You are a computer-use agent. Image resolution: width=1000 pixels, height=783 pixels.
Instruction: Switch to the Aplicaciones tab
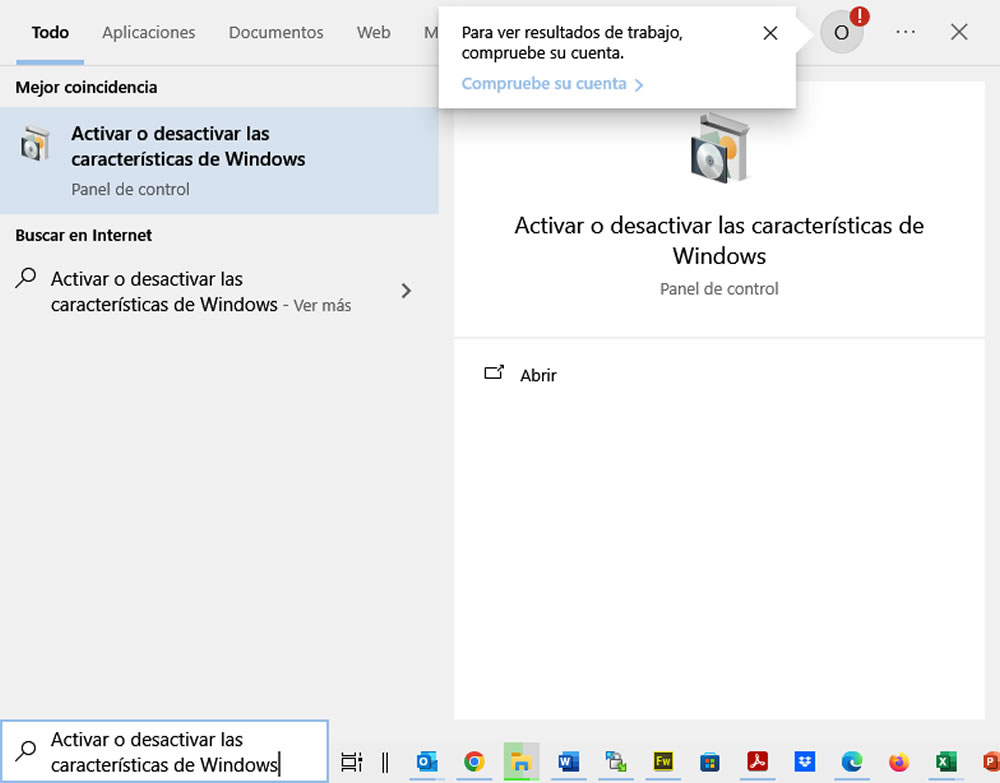click(149, 32)
